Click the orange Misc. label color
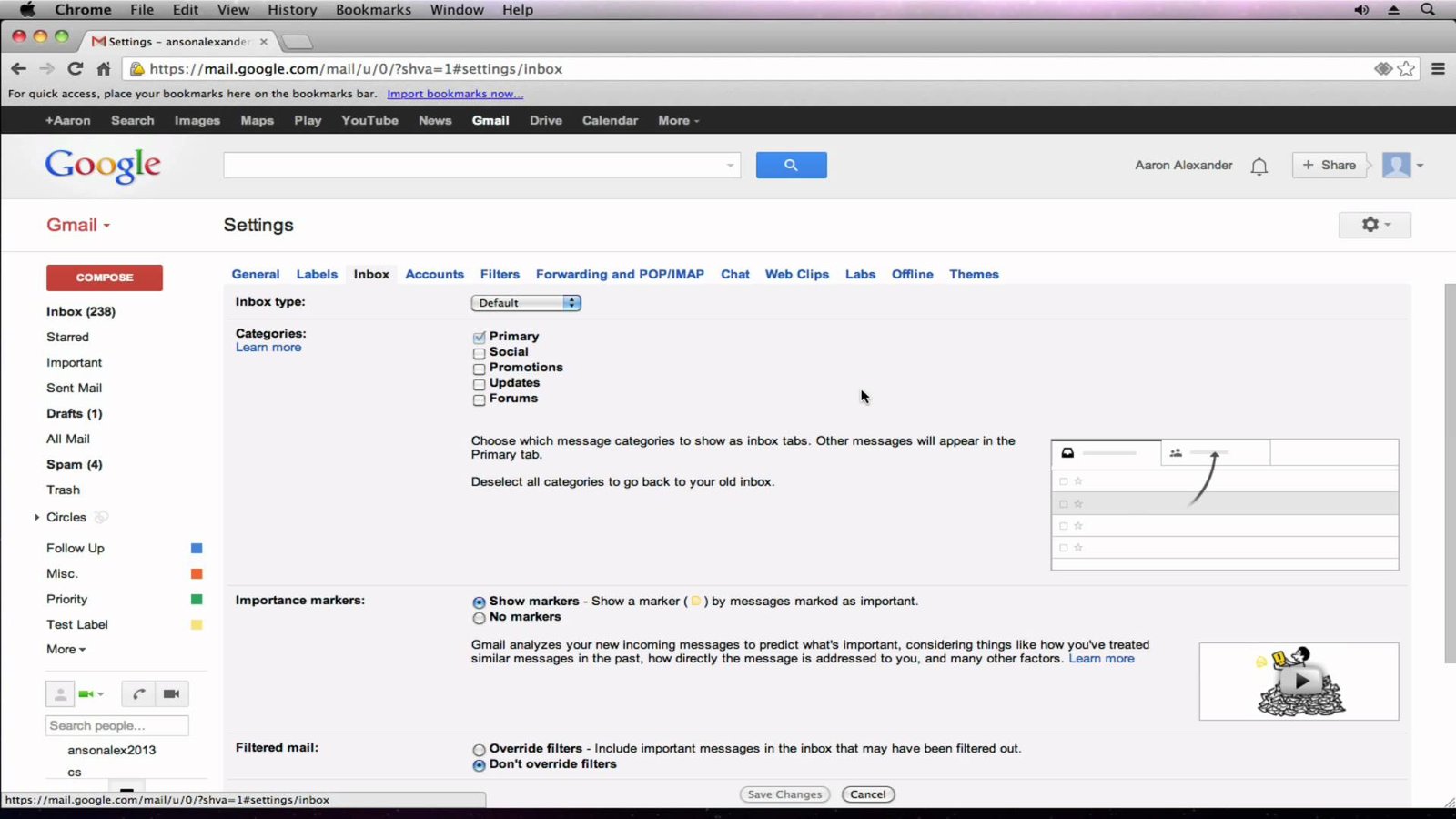The height and width of the screenshot is (819, 1456). tap(197, 573)
